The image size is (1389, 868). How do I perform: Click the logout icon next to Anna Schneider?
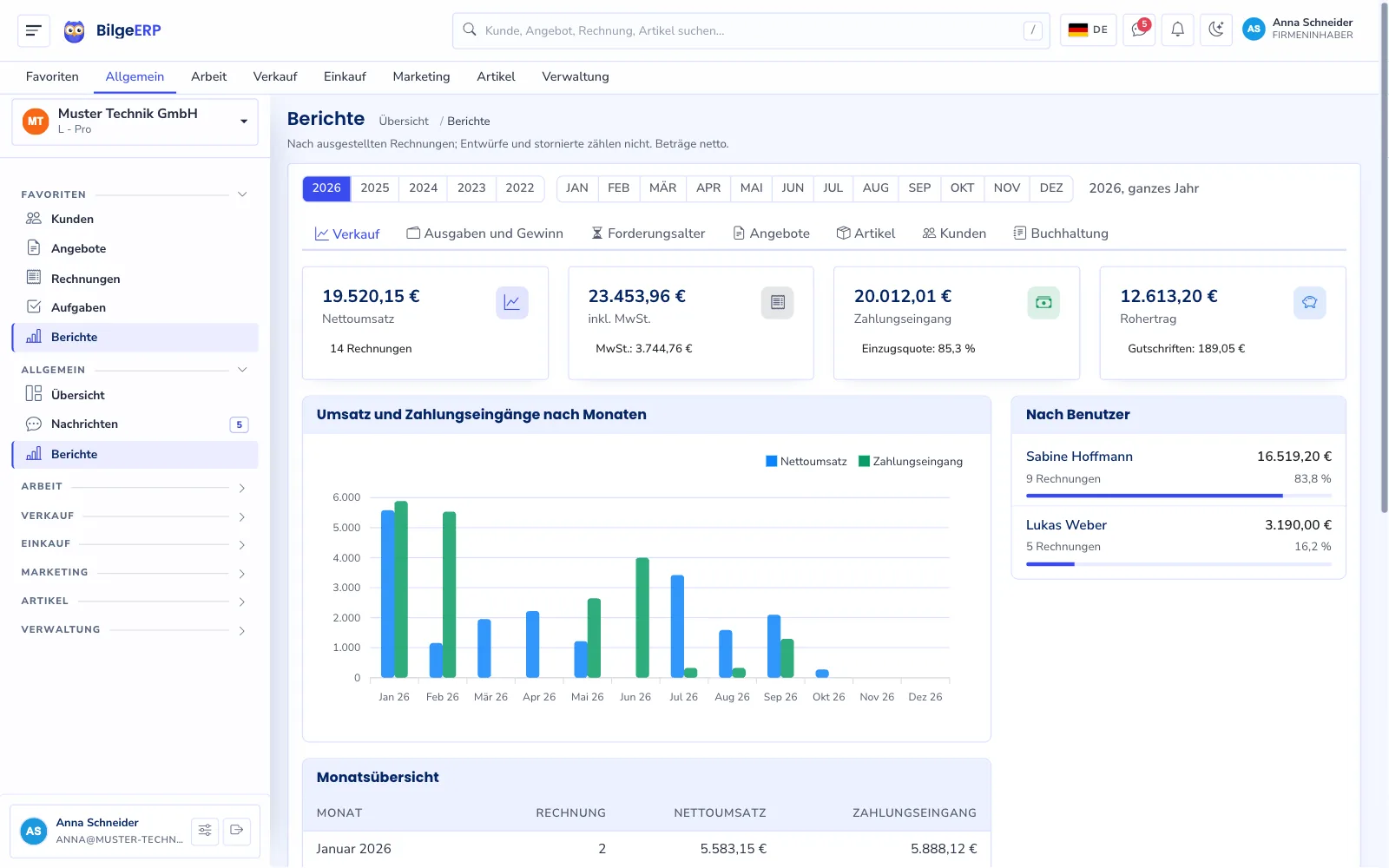pyautogui.click(x=237, y=831)
